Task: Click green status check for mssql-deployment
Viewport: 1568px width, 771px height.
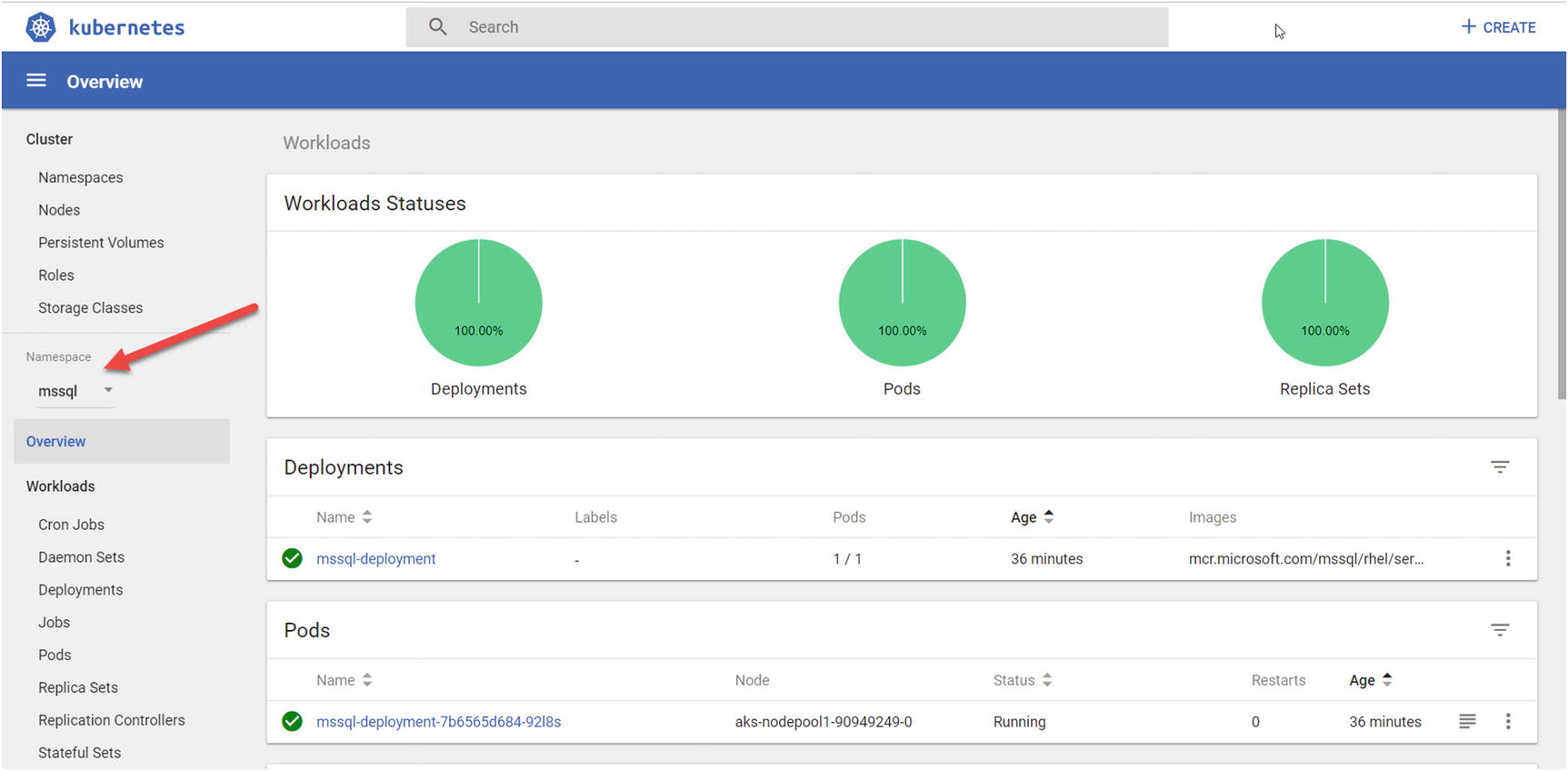Action: pyautogui.click(x=292, y=558)
